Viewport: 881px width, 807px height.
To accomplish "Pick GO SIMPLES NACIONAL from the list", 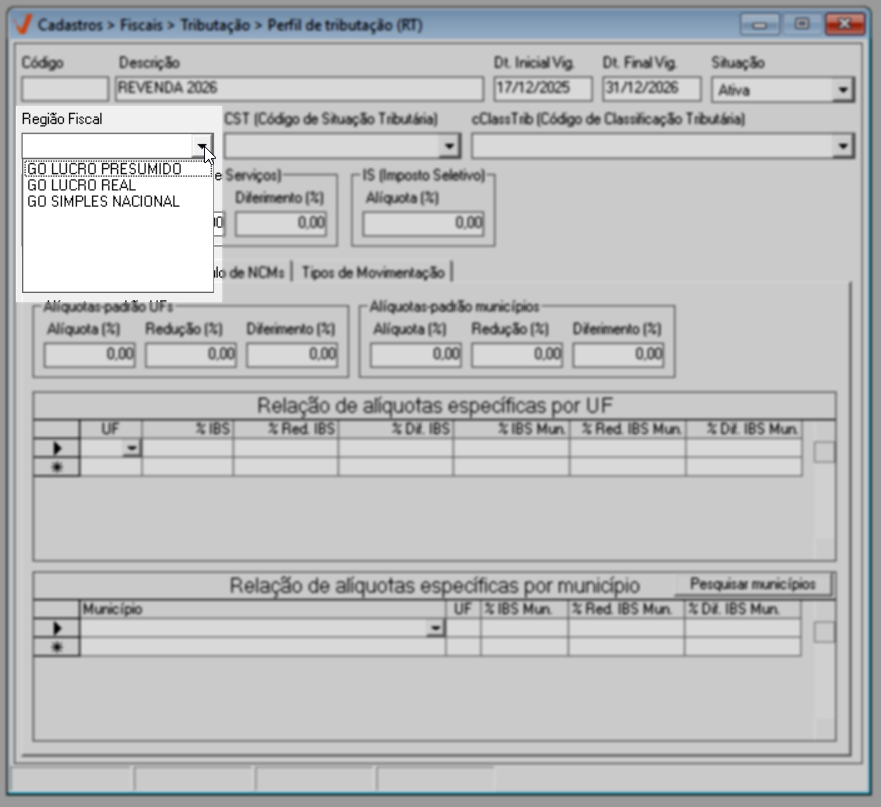I will (103, 201).
